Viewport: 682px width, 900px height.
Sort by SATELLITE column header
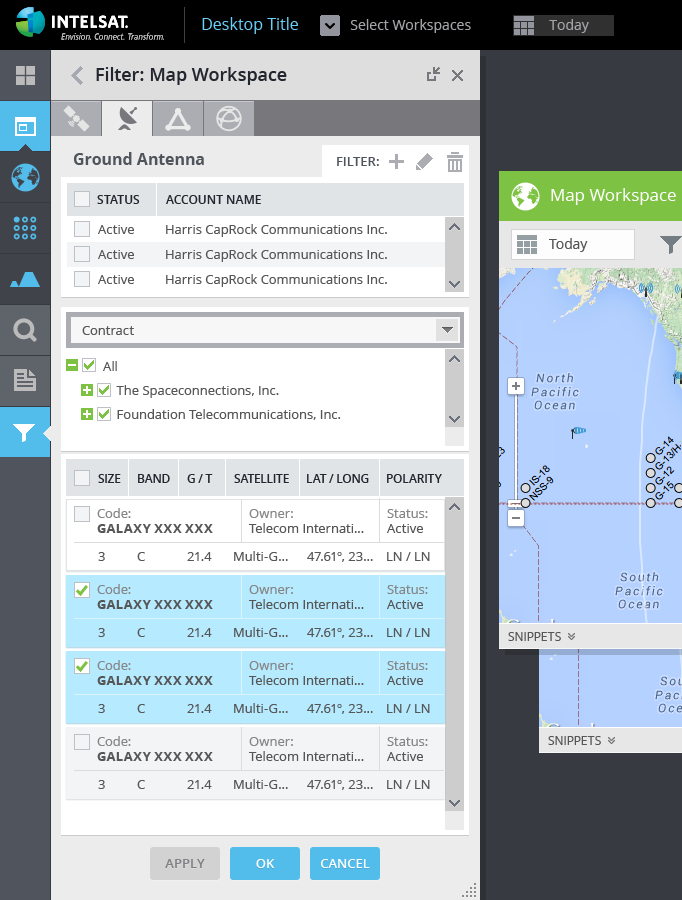262,478
